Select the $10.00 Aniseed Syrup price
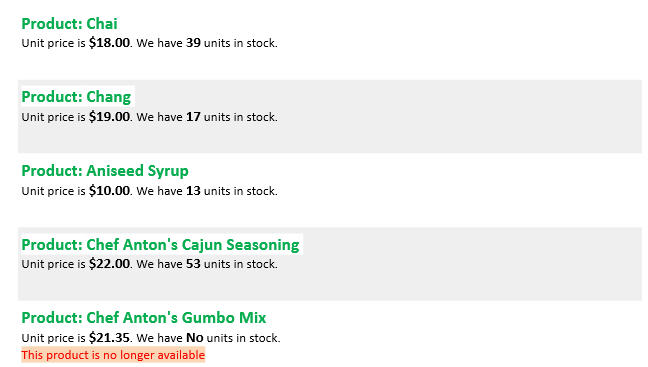648x367 pixels. point(110,191)
